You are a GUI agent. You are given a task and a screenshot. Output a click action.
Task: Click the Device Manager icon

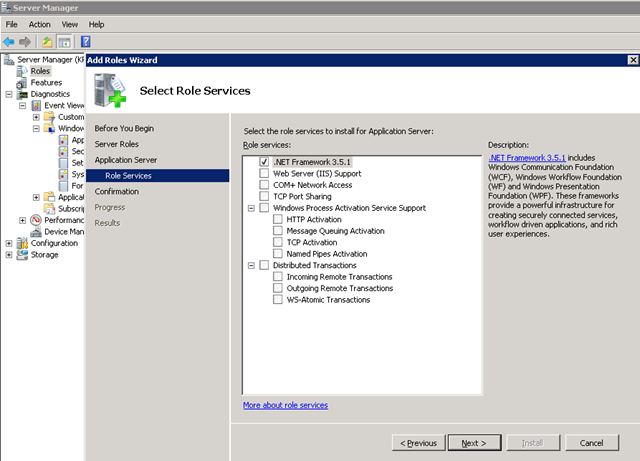pyautogui.click(x=36, y=232)
